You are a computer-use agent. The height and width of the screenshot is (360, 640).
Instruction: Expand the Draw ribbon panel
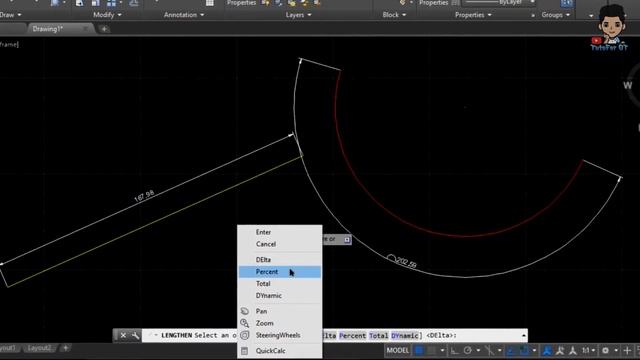(9, 15)
